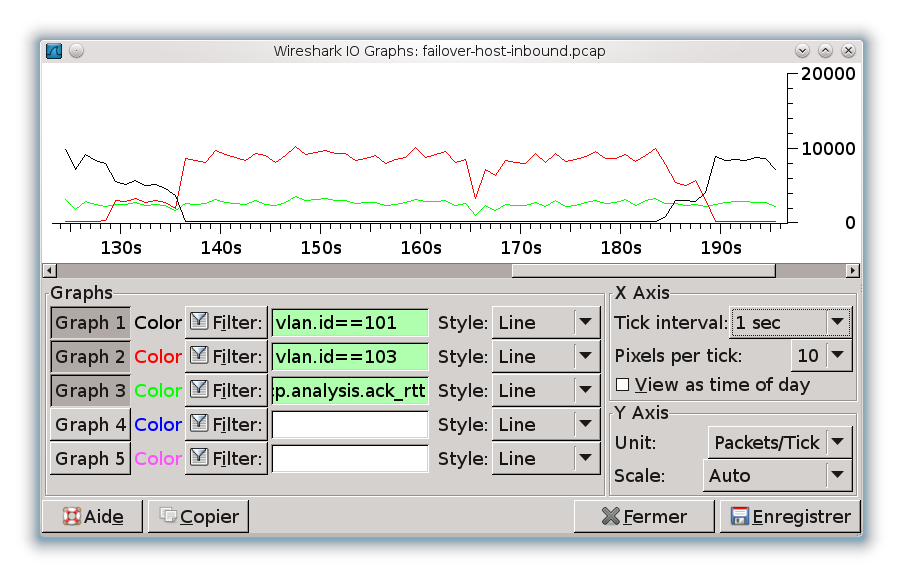Enable View as time of day
The height and width of the screenshot is (577, 903).
[623, 385]
